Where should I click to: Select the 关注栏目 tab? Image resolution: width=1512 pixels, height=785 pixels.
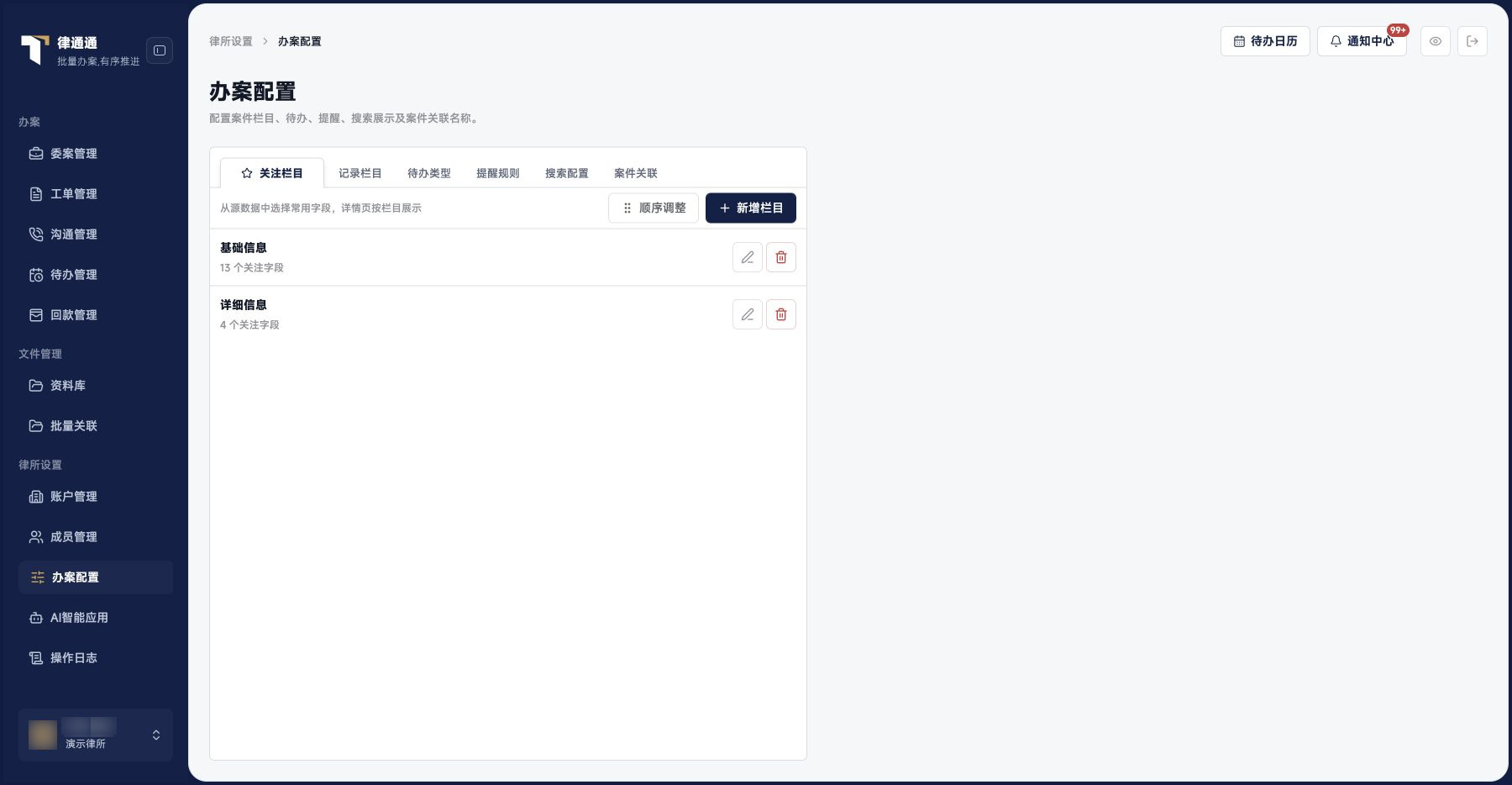pyautogui.click(x=272, y=173)
